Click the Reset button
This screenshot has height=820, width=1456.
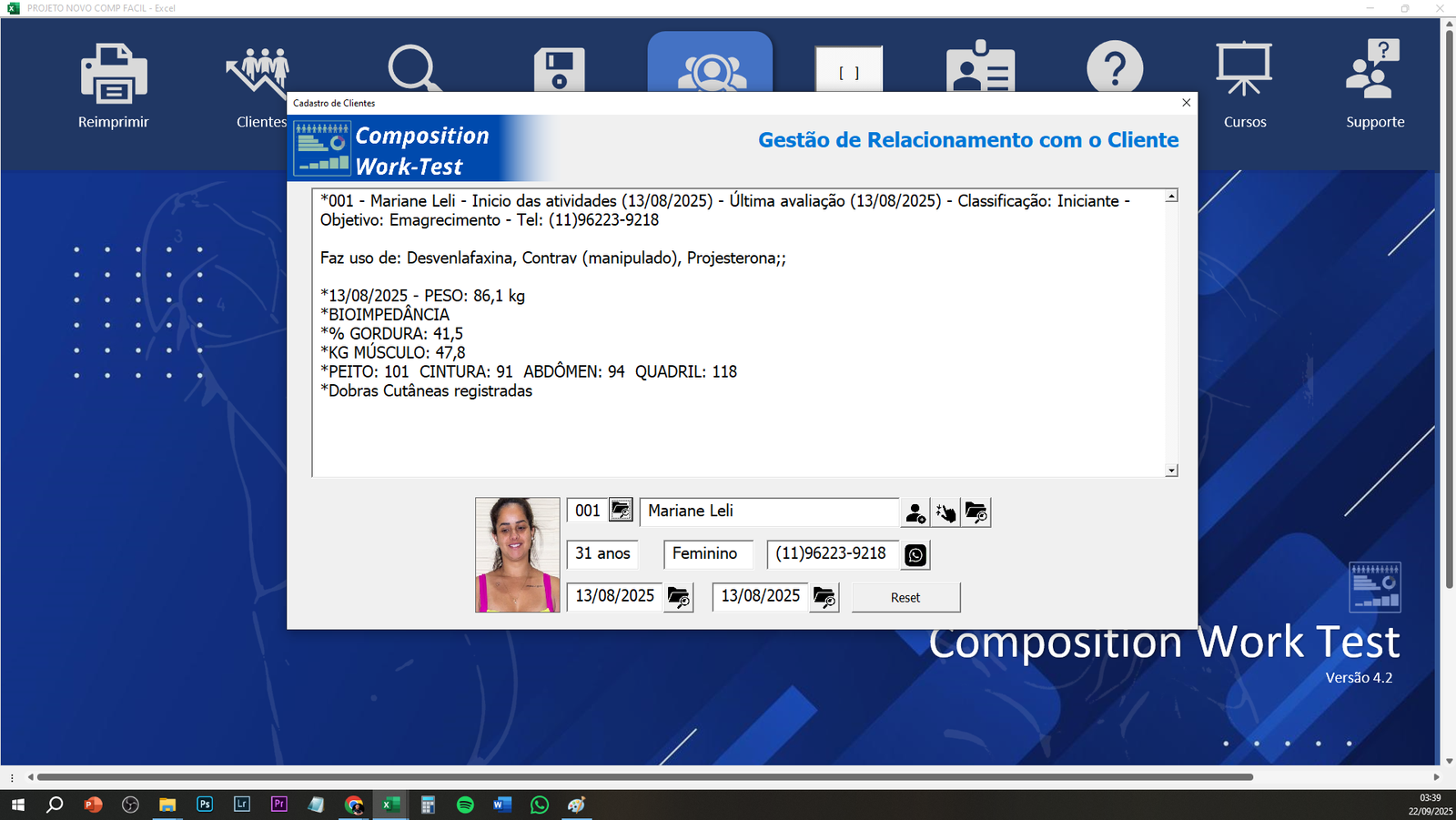(x=905, y=598)
